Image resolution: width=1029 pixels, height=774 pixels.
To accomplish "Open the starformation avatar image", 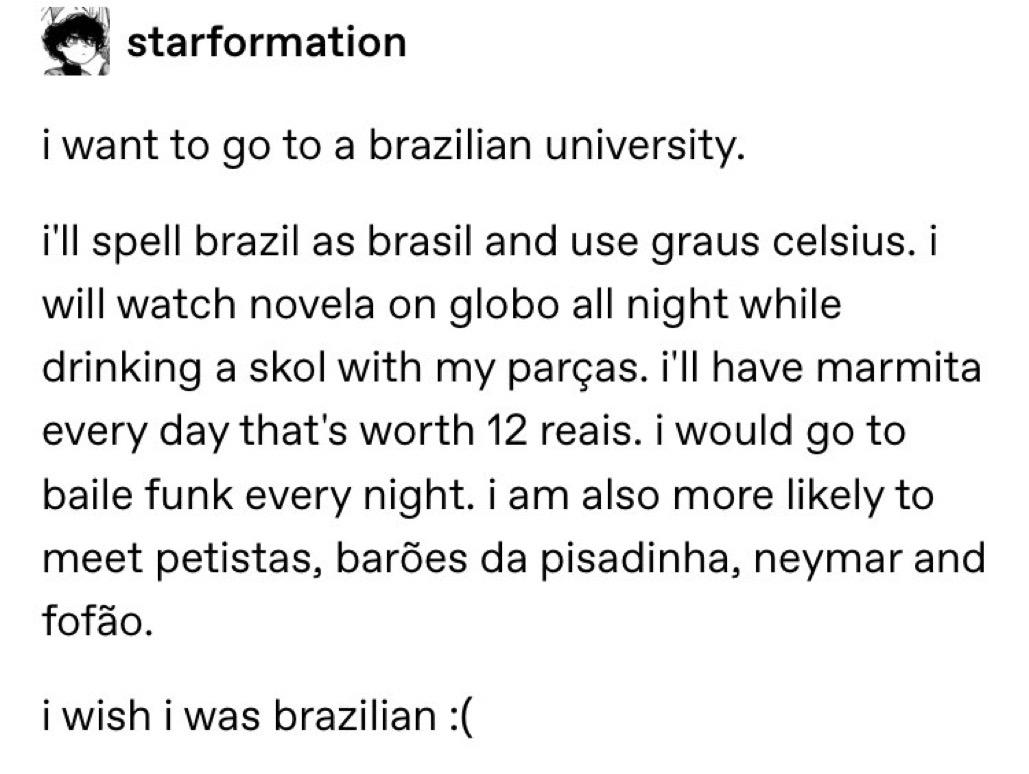I will (76, 41).
